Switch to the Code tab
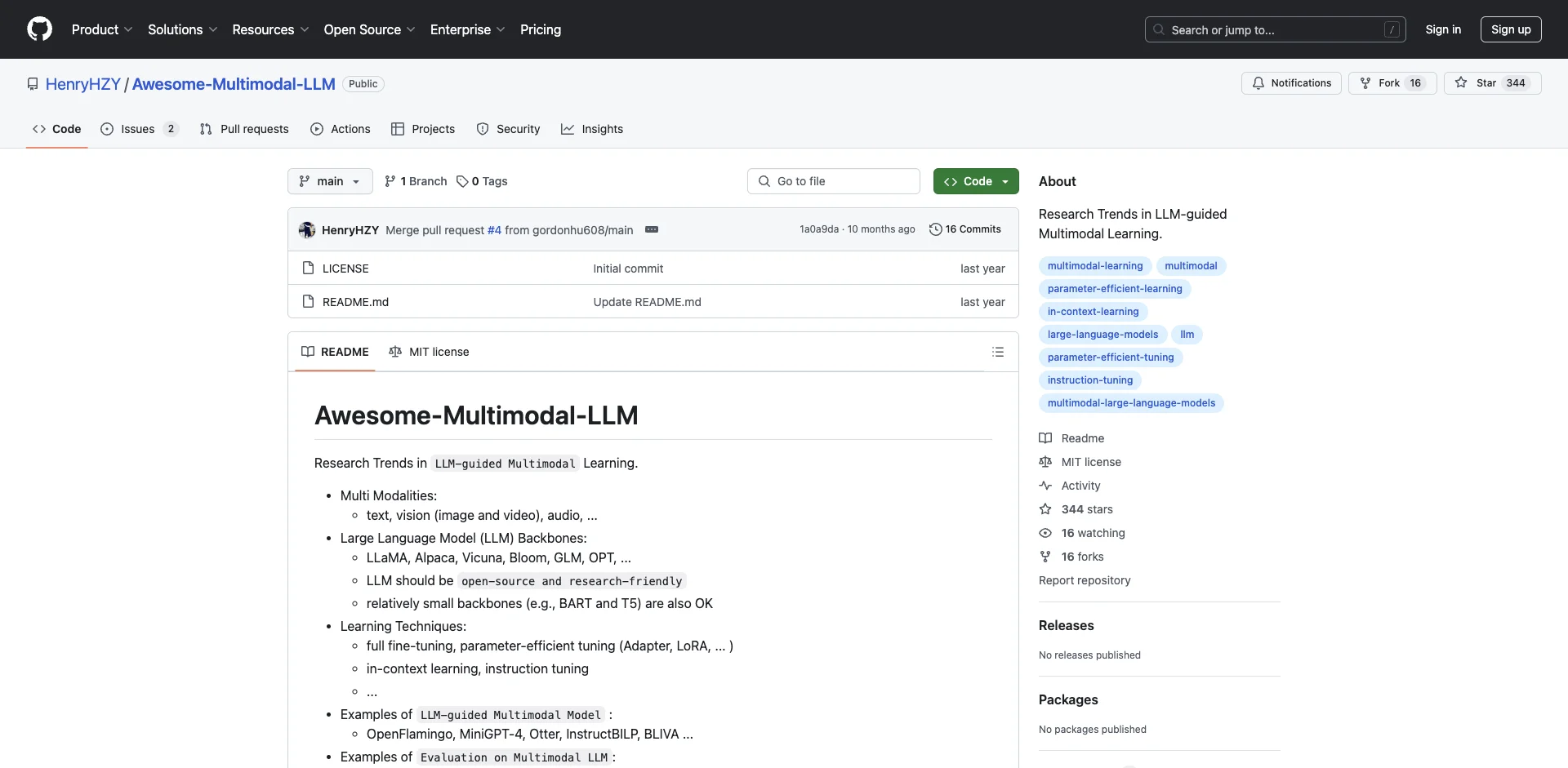This screenshot has height=768, width=1568. [57, 129]
